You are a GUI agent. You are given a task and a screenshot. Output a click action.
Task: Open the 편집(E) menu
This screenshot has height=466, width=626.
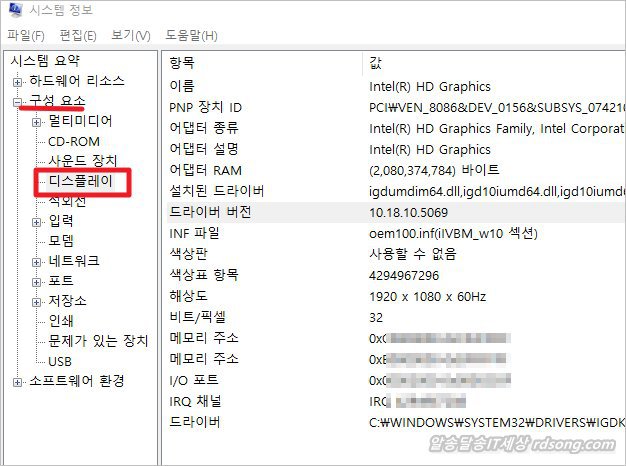pyautogui.click(x=77, y=36)
